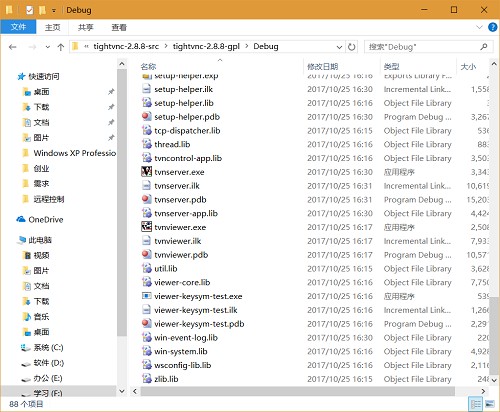Viewport: 500px width, 412px height.
Task: Open the Share (共享) ribbon tab
Action: point(85,27)
